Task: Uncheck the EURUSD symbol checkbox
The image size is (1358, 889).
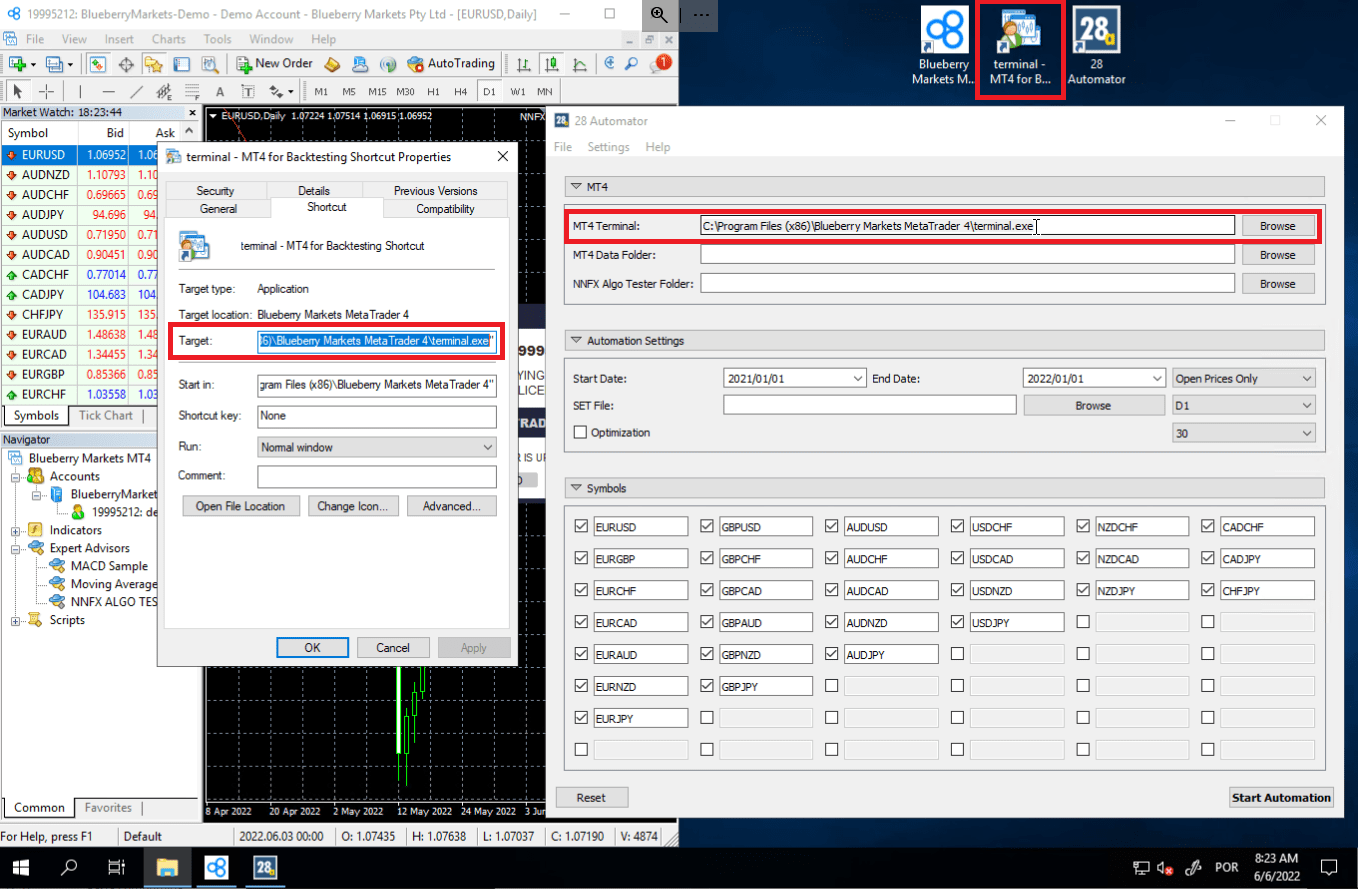Action: 582,526
